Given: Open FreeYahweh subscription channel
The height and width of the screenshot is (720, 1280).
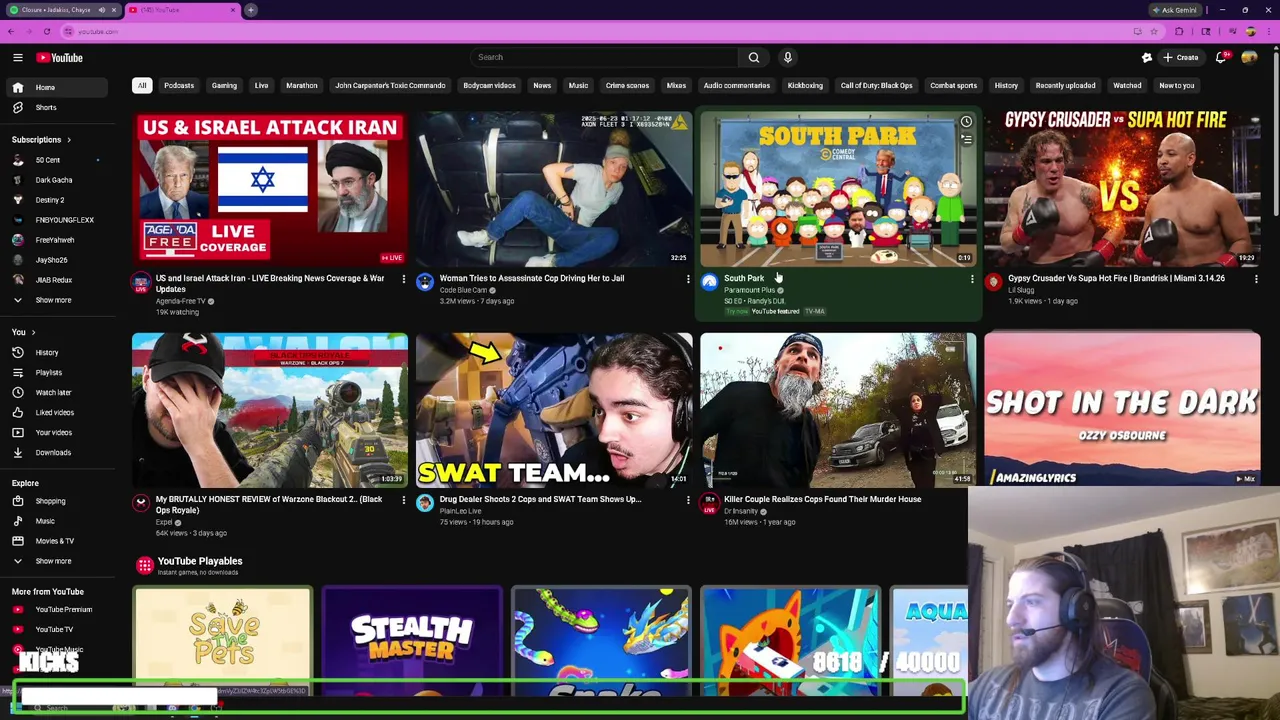Looking at the screenshot, I should (x=56, y=240).
